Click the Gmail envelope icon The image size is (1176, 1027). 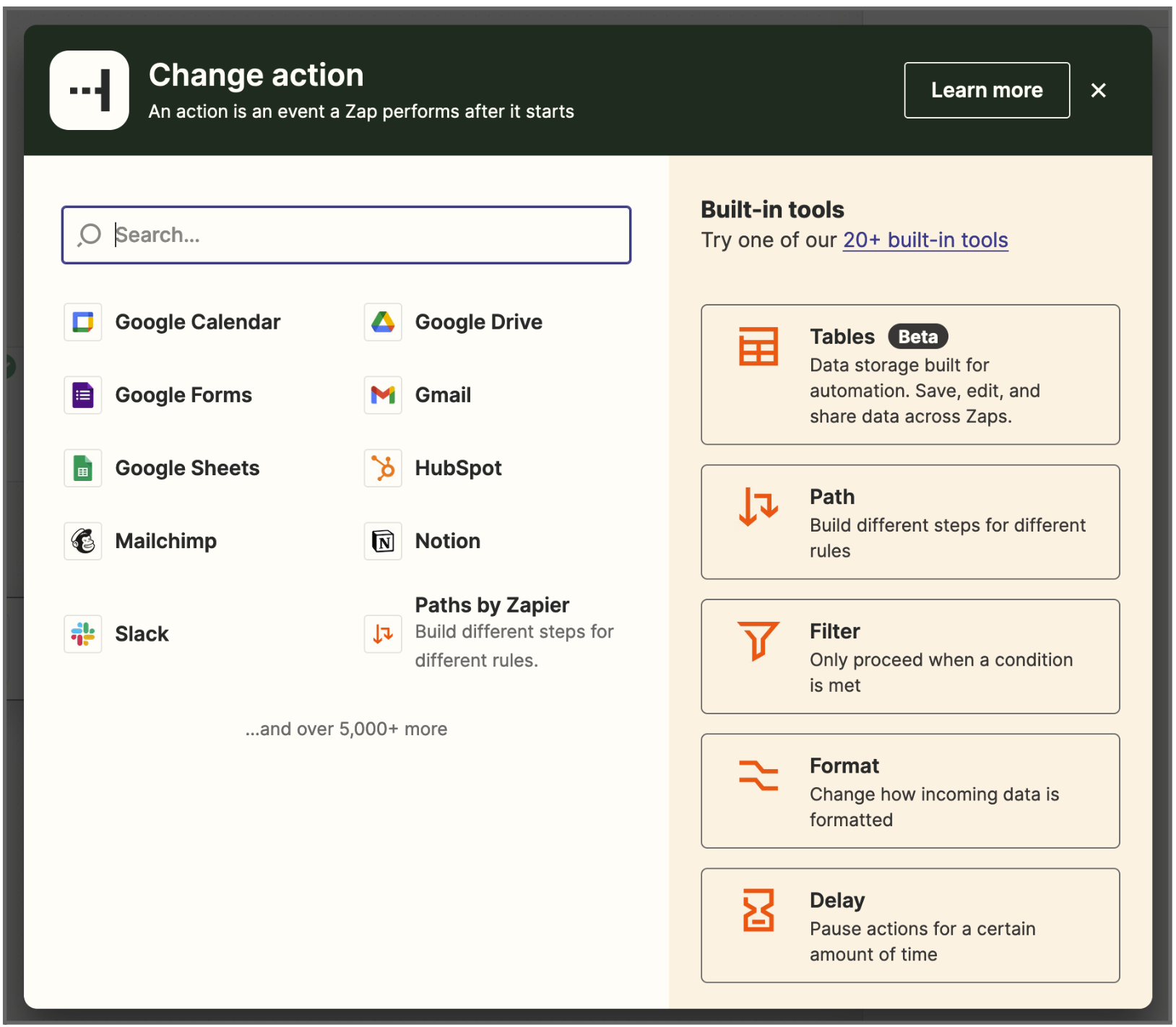coord(383,395)
